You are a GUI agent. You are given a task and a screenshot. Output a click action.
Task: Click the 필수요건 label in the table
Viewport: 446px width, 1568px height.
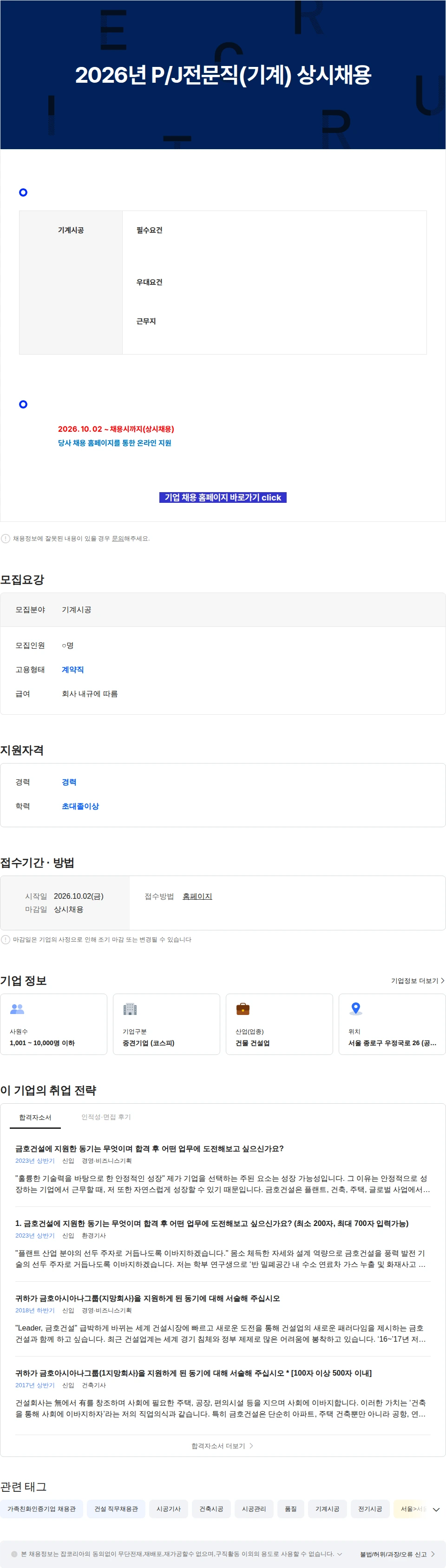pos(149,230)
